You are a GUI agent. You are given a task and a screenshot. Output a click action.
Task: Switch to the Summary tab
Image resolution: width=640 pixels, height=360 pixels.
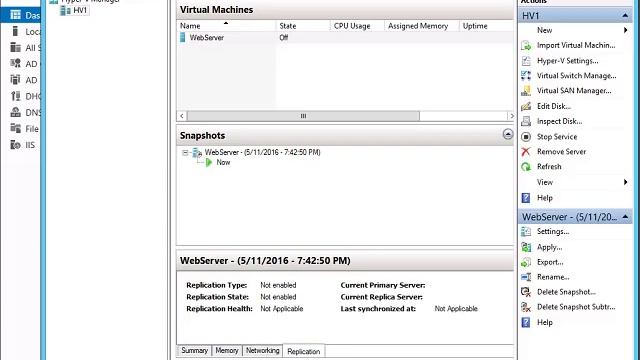pyautogui.click(x=195, y=351)
